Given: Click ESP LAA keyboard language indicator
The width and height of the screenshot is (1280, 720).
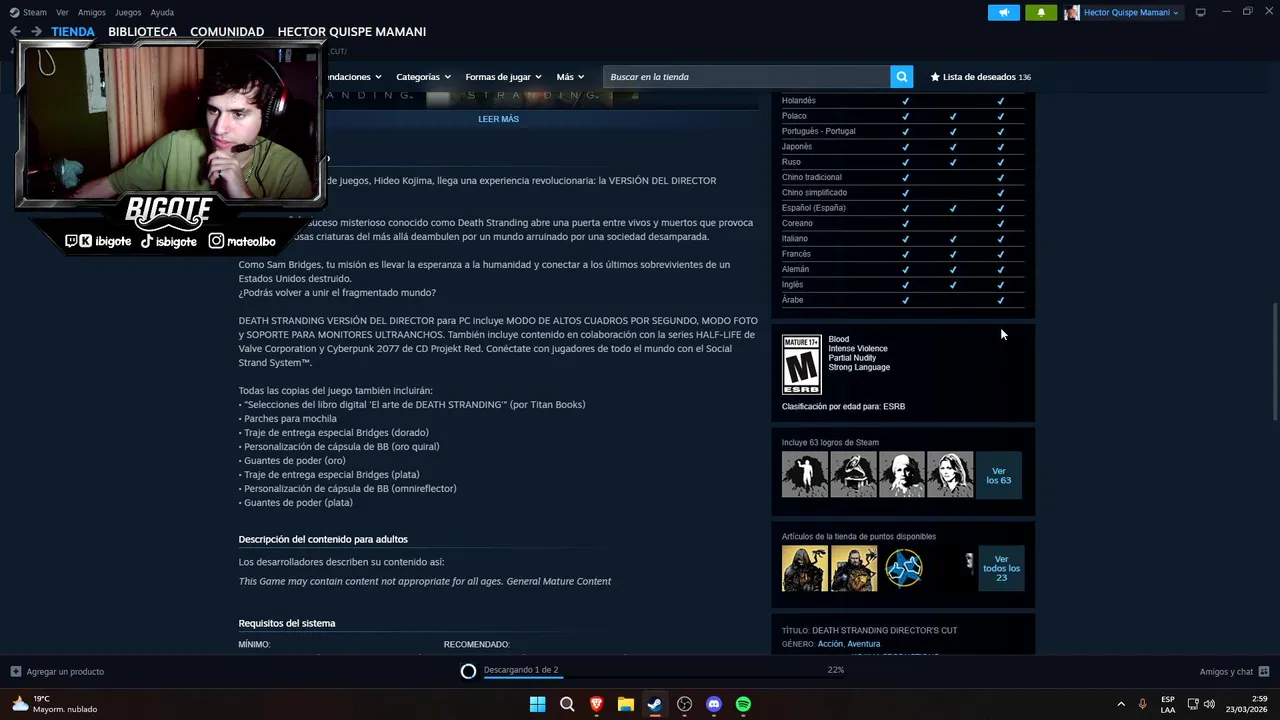Looking at the screenshot, I should pos(1168,704).
